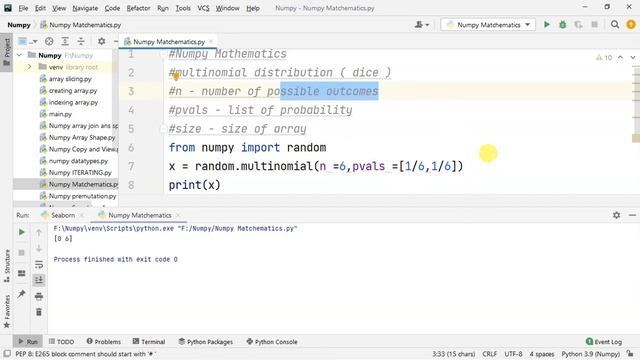
Task: Select Numpy Matchematics.py editor tab
Action: click(x=168, y=42)
